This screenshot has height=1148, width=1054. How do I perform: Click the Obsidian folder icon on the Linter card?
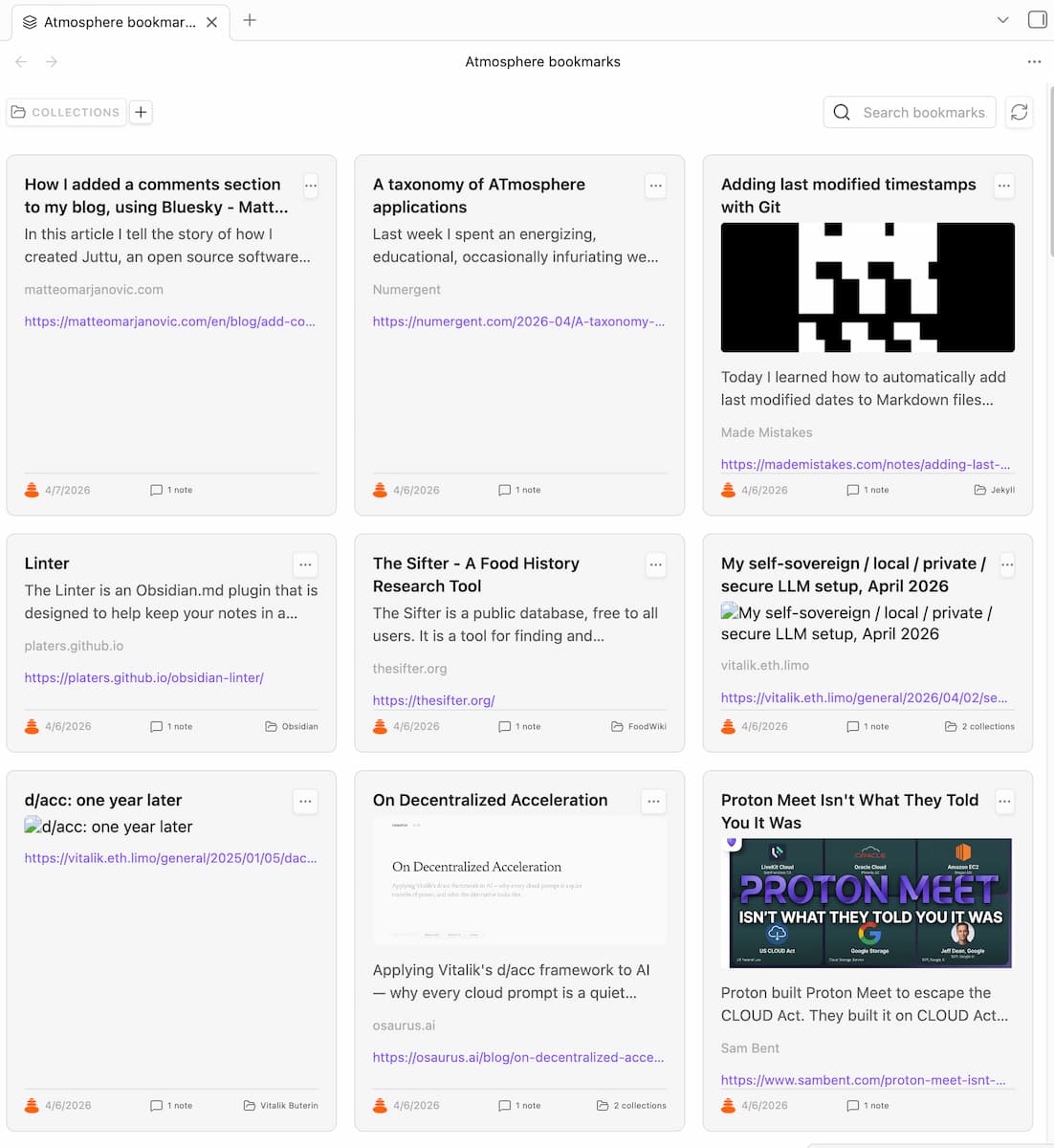[270, 726]
